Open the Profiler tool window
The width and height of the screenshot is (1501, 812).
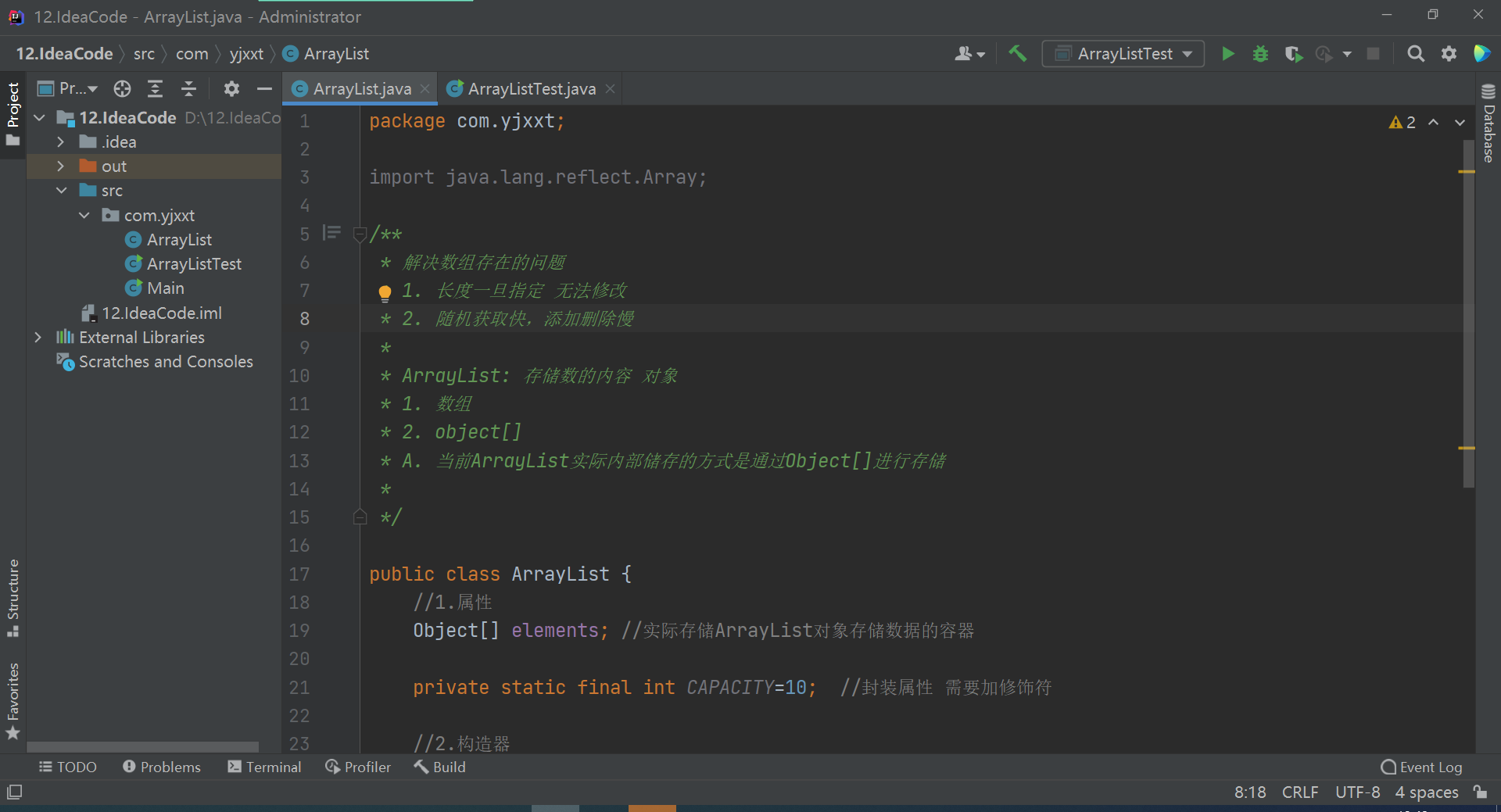click(358, 767)
